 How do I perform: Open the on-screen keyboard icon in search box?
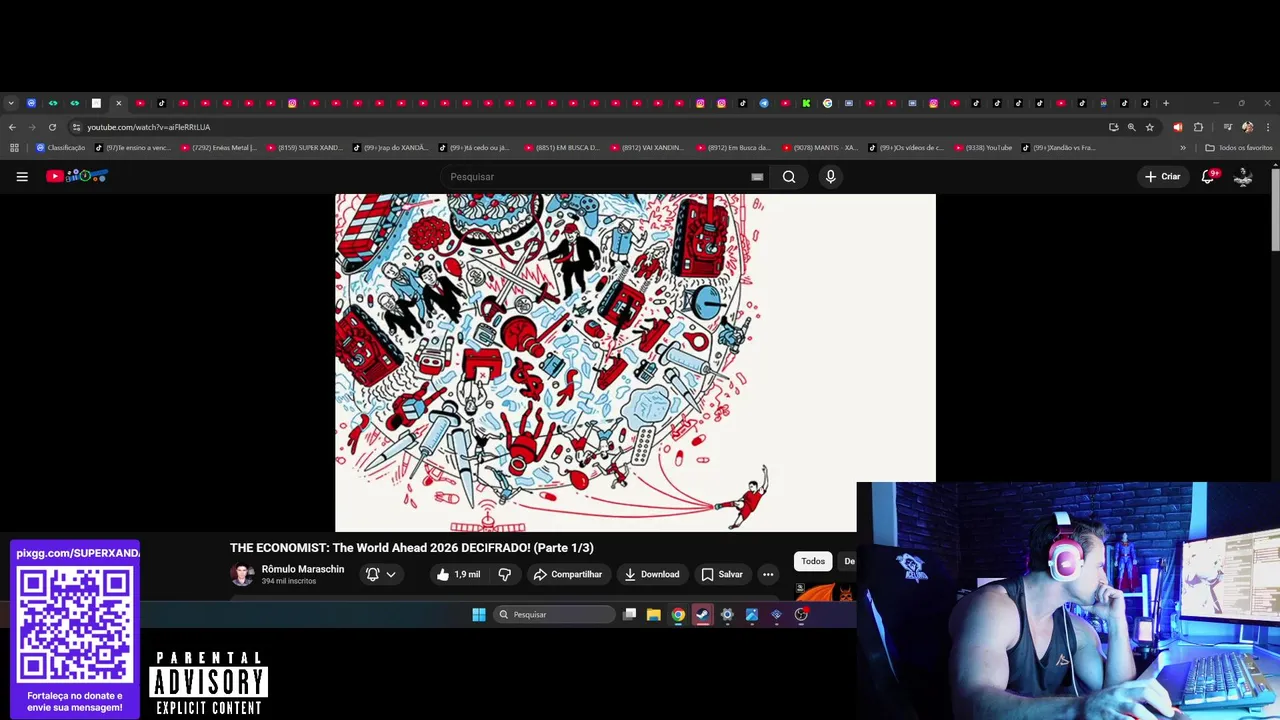pos(757,177)
